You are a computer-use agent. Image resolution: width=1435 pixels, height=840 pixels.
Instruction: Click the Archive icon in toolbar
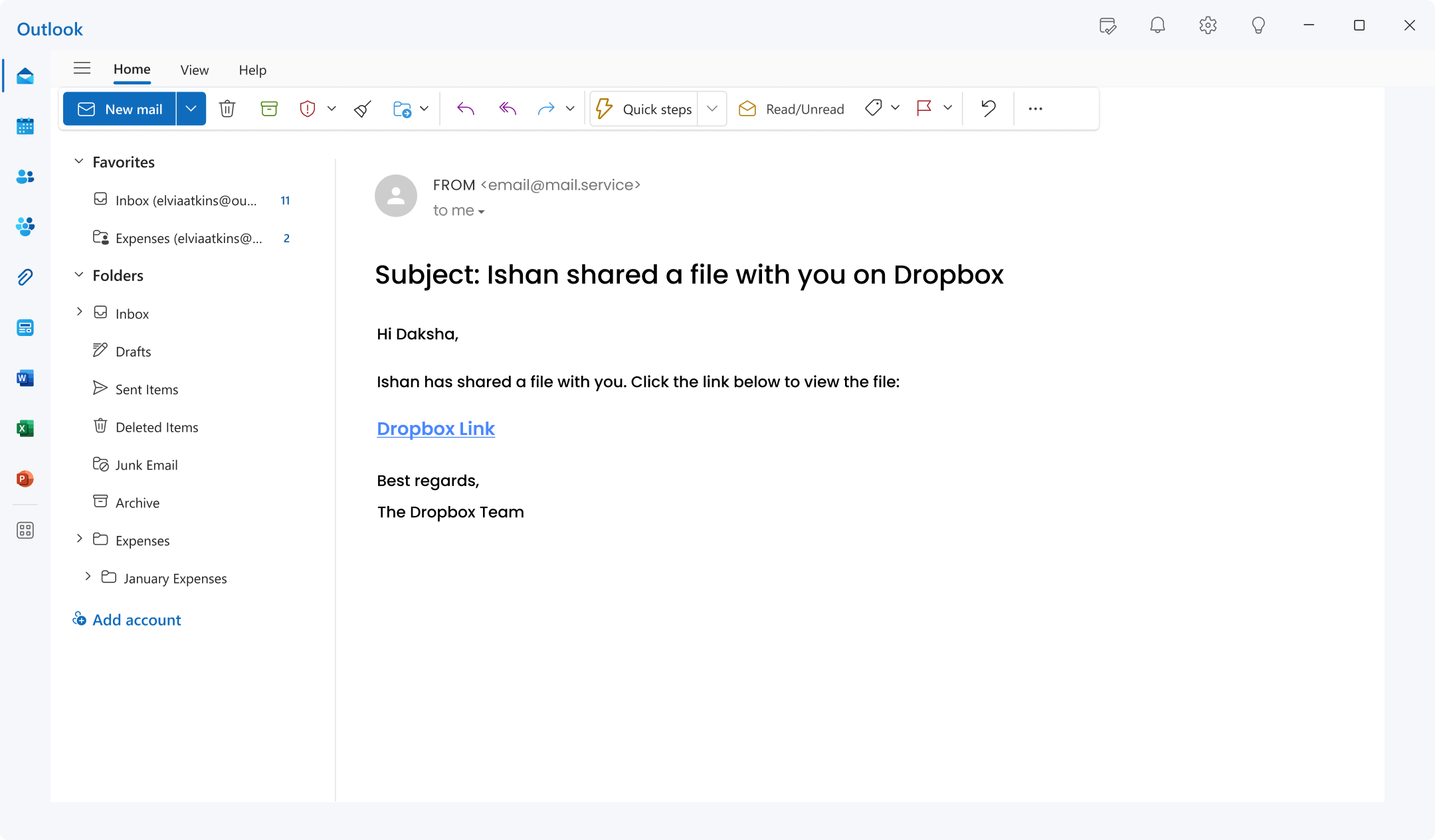pos(268,108)
